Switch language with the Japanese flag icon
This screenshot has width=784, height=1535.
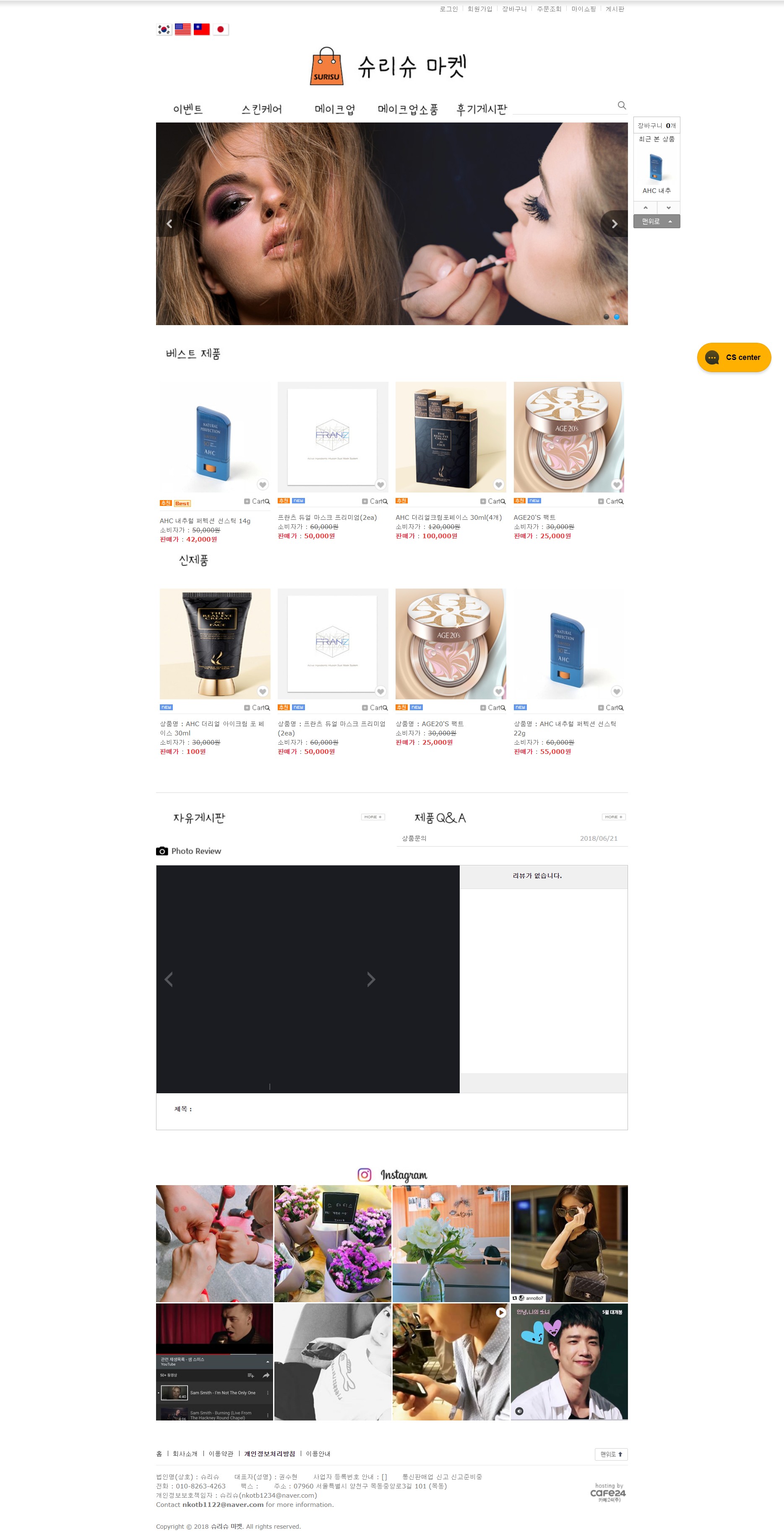coord(220,29)
